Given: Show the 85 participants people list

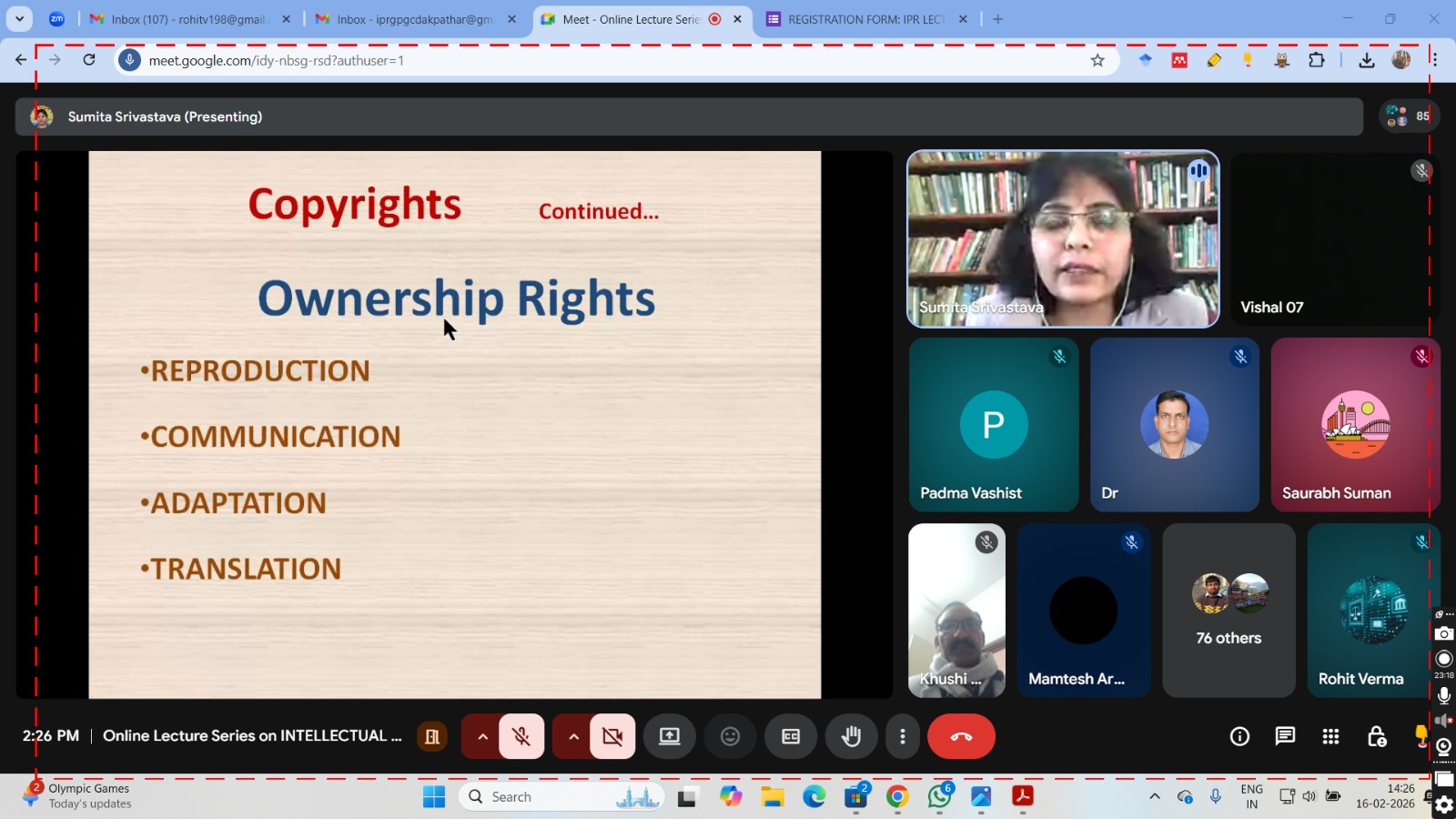Looking at the screenshot, I should [1408, 116].
